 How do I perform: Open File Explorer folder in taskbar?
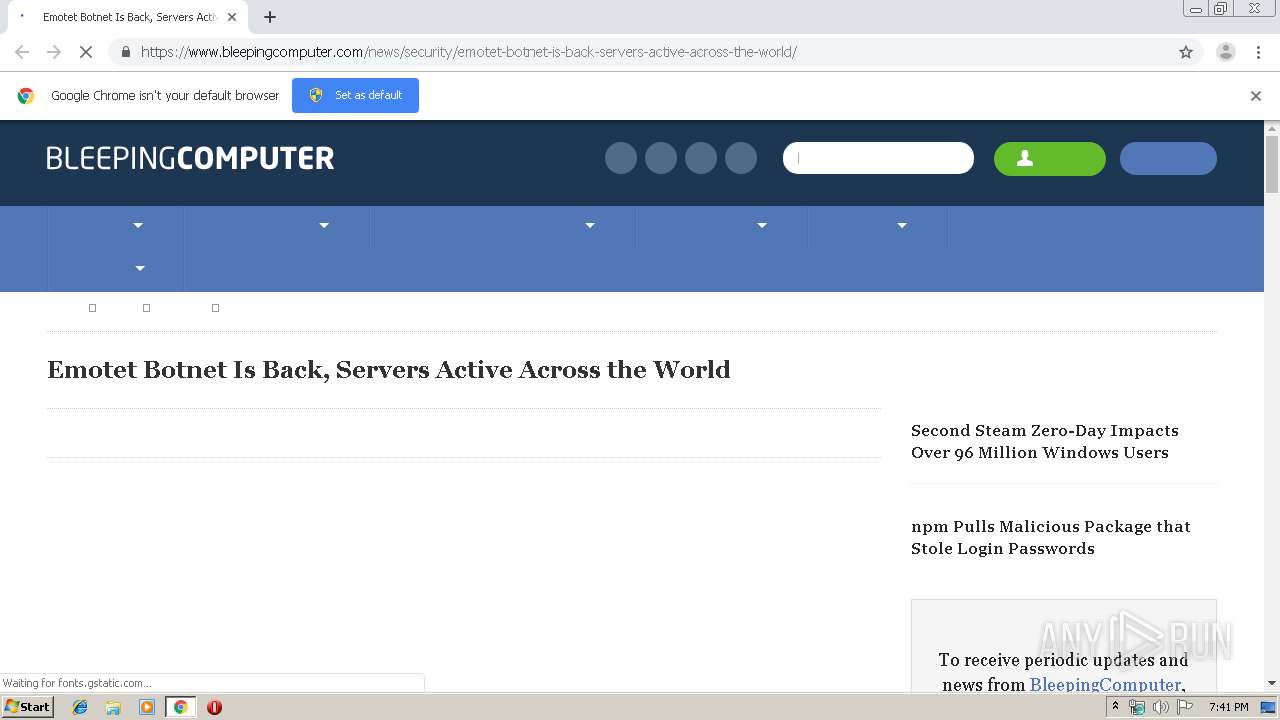click(x=113, y=707)
